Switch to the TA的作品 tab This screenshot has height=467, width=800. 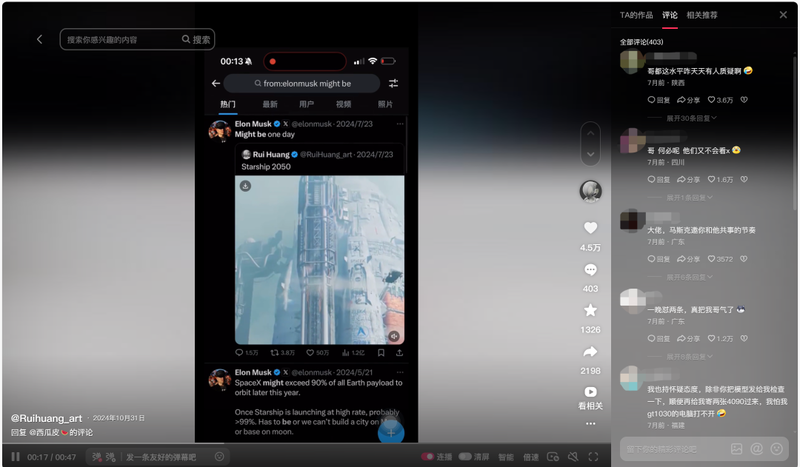tap(636, 15)
